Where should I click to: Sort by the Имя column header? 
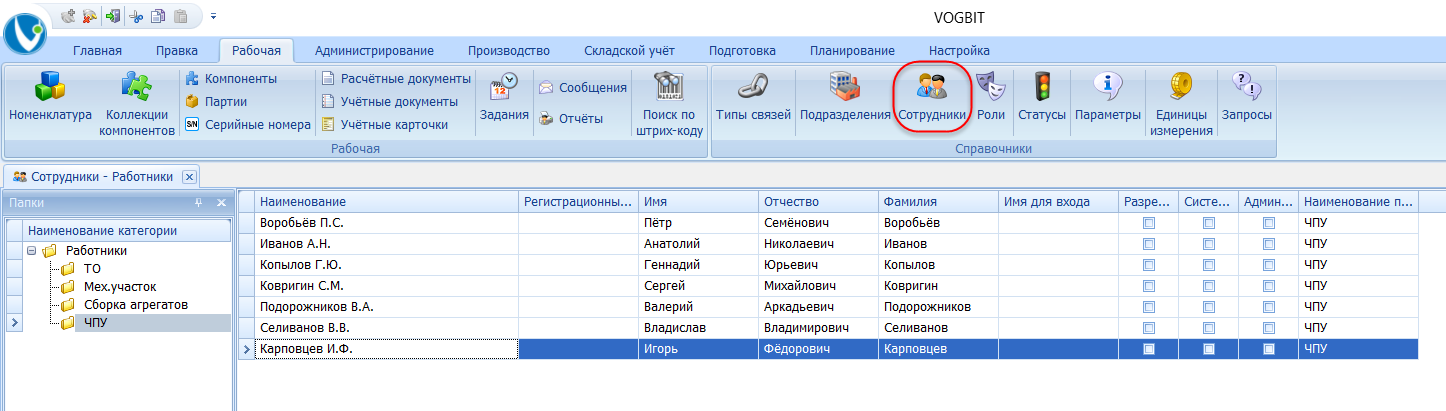pyautogui.click(x=698, y=201)
